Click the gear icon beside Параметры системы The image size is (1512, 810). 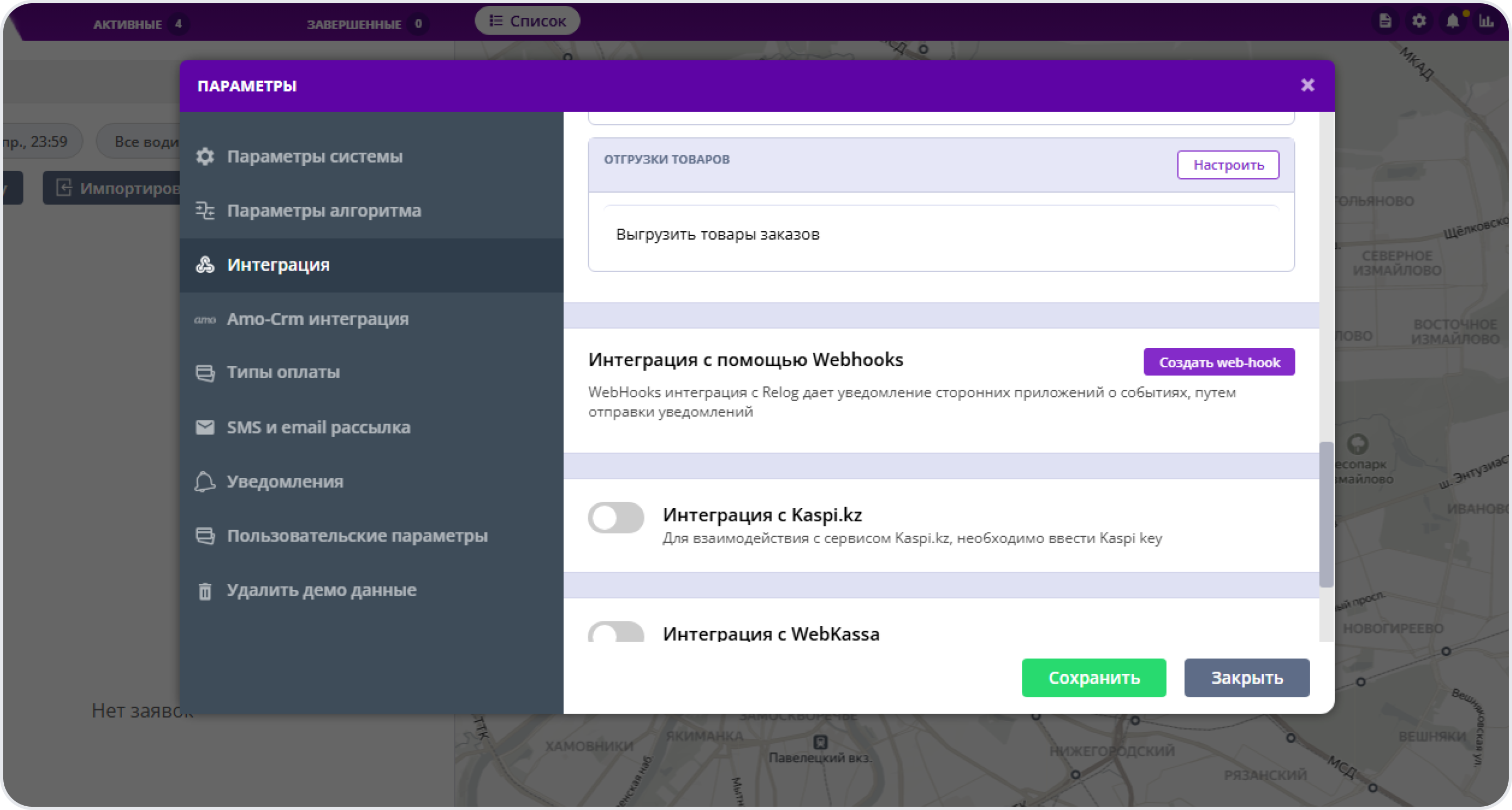205,156
